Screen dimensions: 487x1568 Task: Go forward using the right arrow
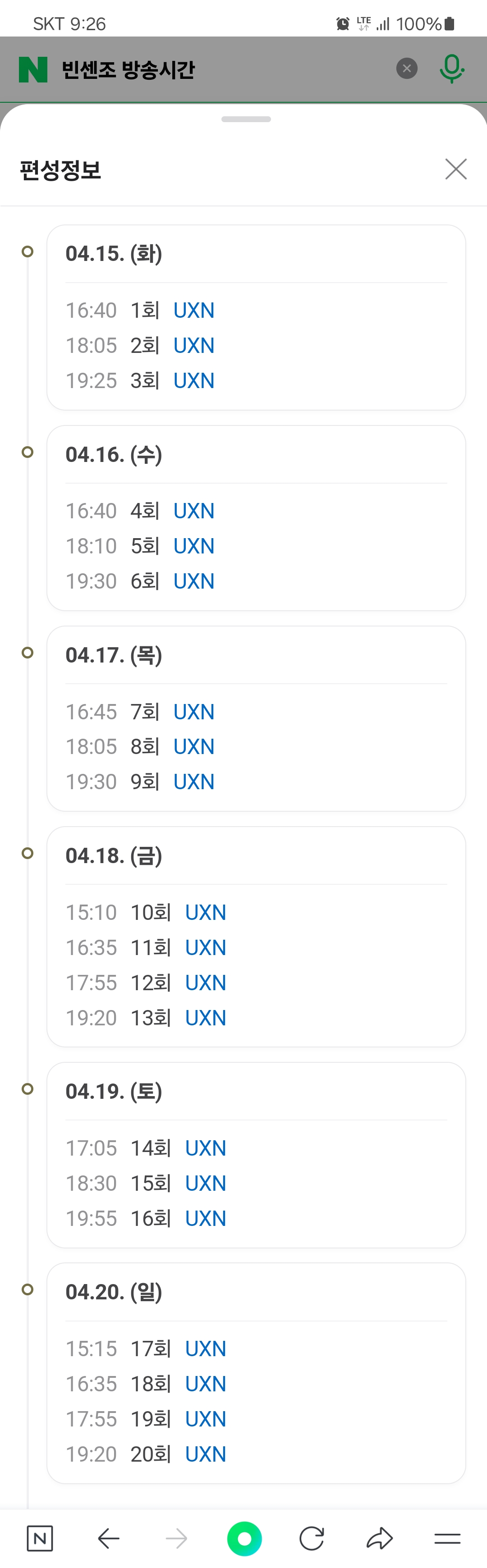pyautogui.click(x=177, y=1538)
